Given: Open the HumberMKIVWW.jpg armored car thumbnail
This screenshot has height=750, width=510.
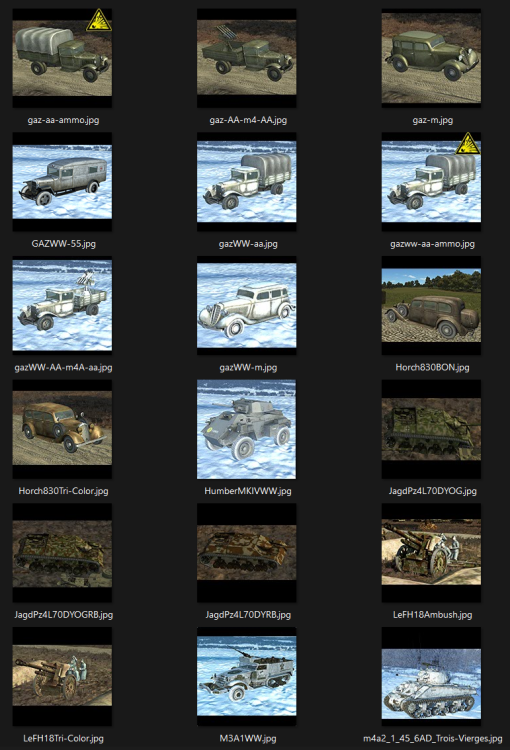Looking at the screenshot, I should [247, 429].
